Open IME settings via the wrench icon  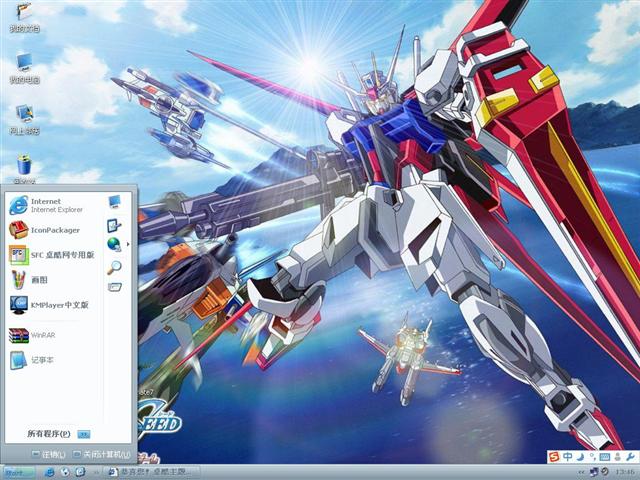click(630, 456)
